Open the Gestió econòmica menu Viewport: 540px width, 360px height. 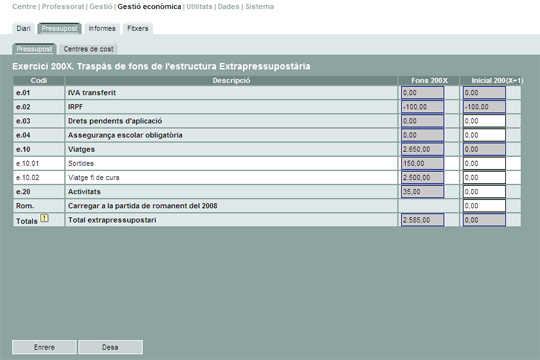coord(149,7)
